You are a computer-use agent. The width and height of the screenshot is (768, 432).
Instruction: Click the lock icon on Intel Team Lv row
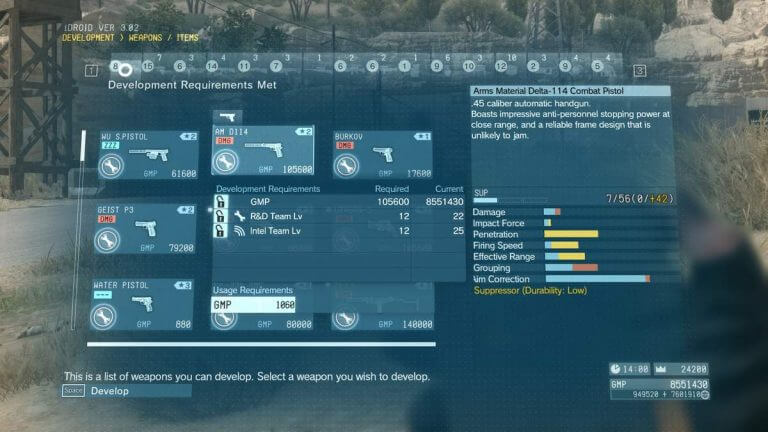click(x=220, y=231)
